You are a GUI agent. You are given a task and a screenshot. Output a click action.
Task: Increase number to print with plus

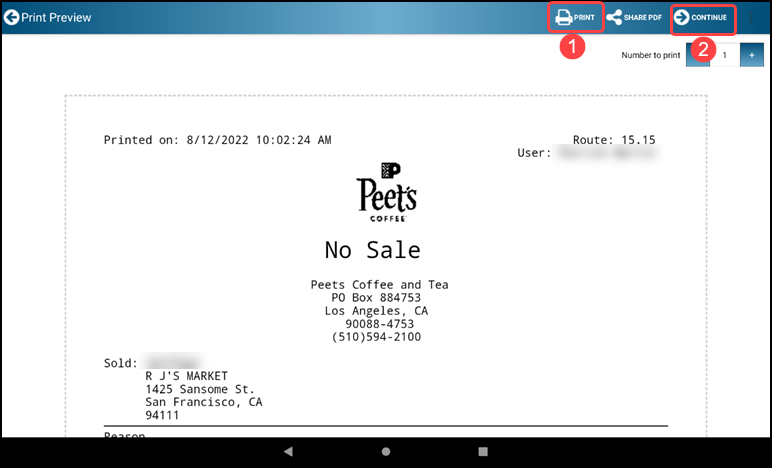pyautogui.click(x=751, y=55)
